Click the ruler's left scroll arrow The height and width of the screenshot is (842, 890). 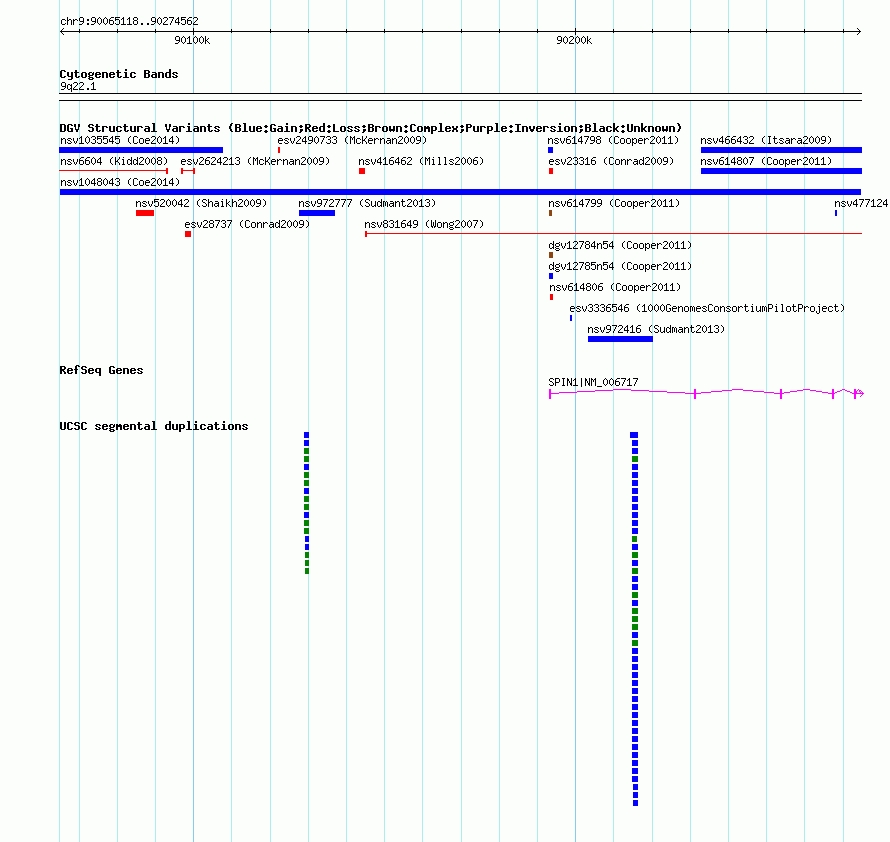tap(62, 32)
